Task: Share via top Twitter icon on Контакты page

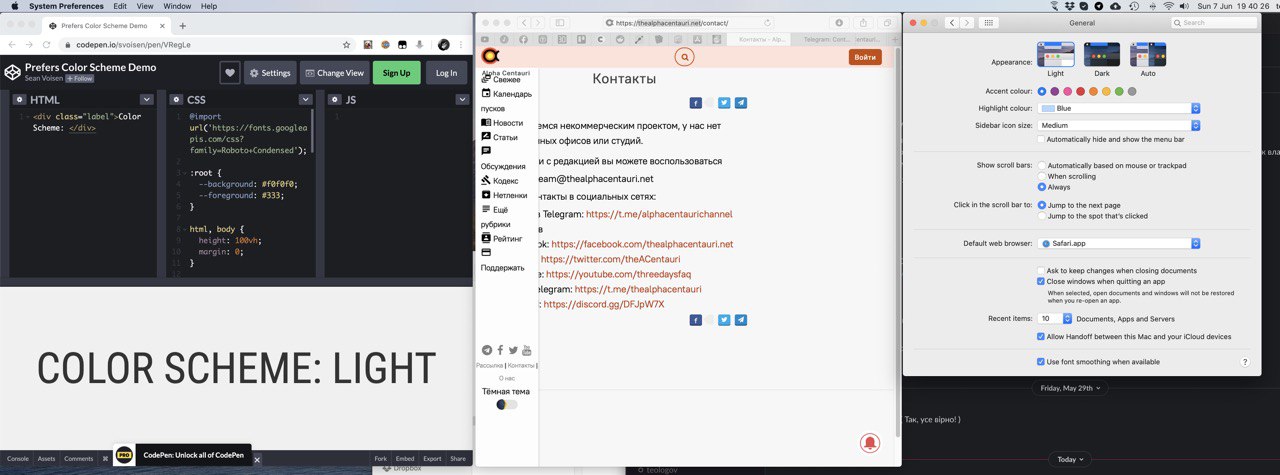Action: [724, 102]
